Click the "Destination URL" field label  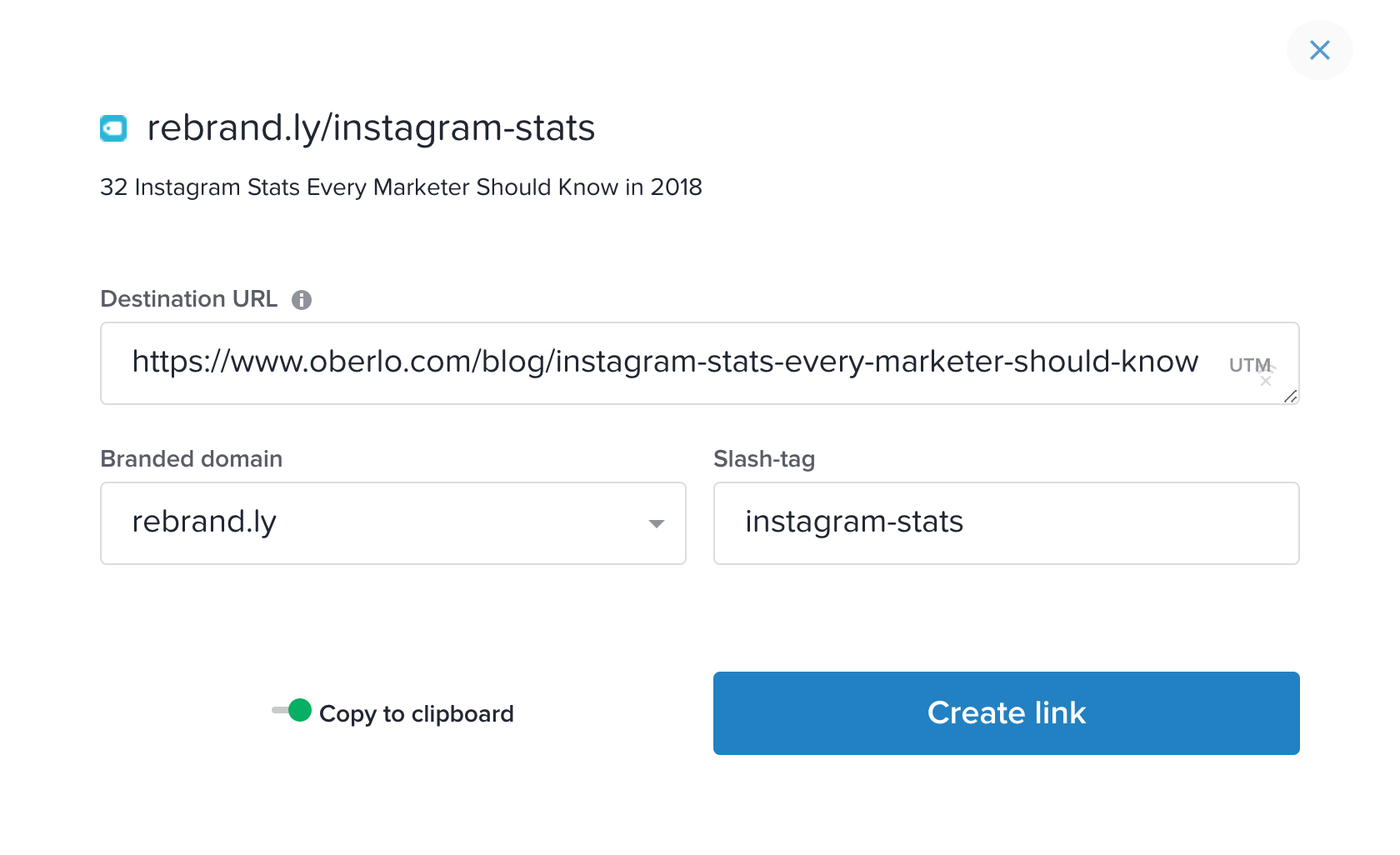pyautogui.click(x=188, y=299)
